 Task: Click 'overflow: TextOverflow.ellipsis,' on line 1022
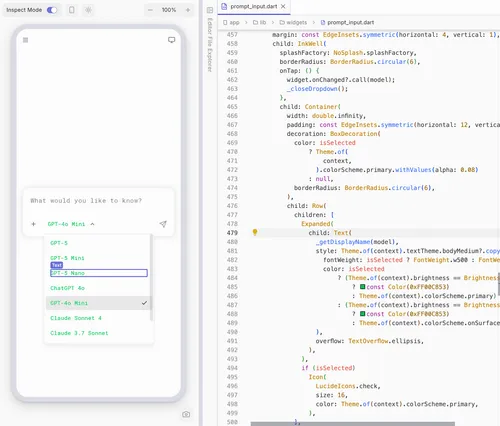(x=370, y=341)
